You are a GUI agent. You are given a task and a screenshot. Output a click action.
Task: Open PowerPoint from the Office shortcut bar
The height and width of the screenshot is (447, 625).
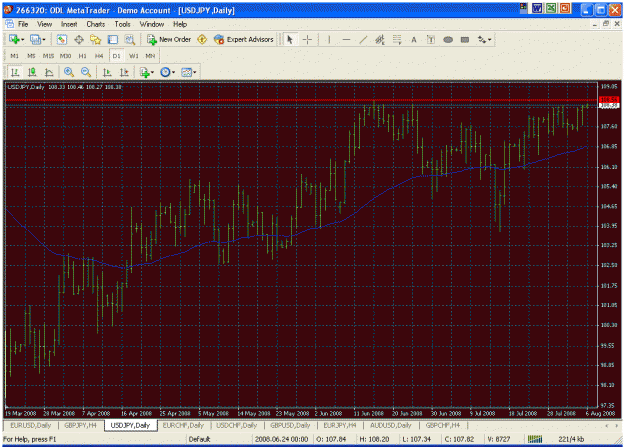[x=565, y=8]
